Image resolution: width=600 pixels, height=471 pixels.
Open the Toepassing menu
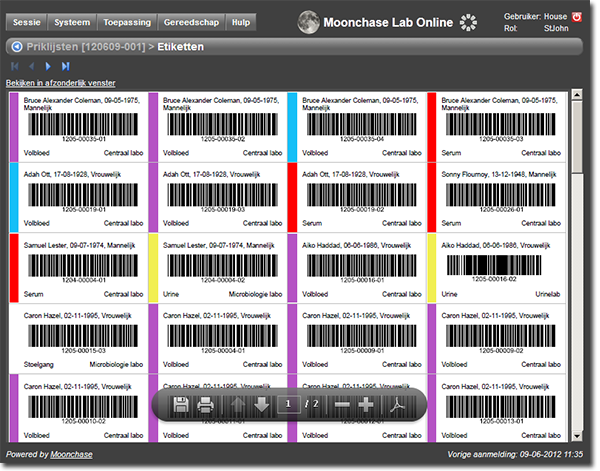click(127, 22)
